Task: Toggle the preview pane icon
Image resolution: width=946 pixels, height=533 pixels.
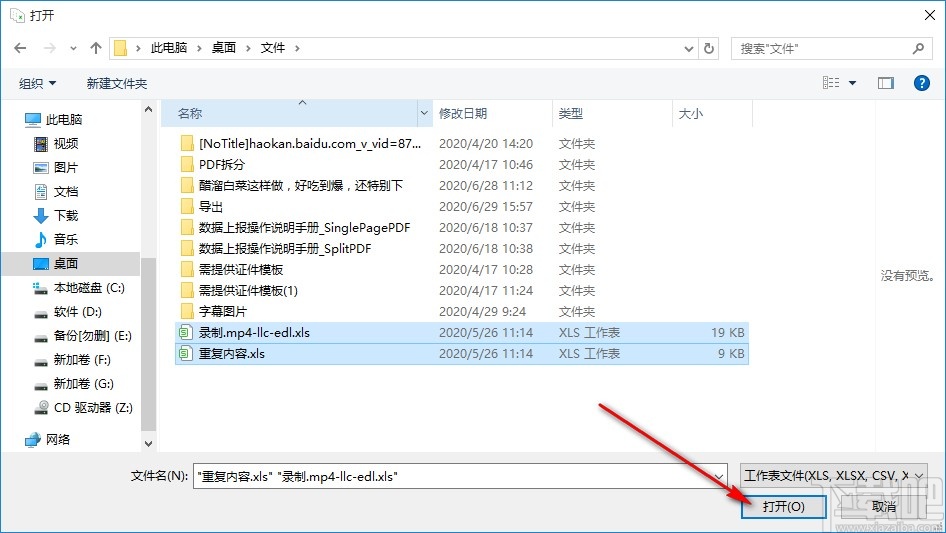Action: point(885,83)
